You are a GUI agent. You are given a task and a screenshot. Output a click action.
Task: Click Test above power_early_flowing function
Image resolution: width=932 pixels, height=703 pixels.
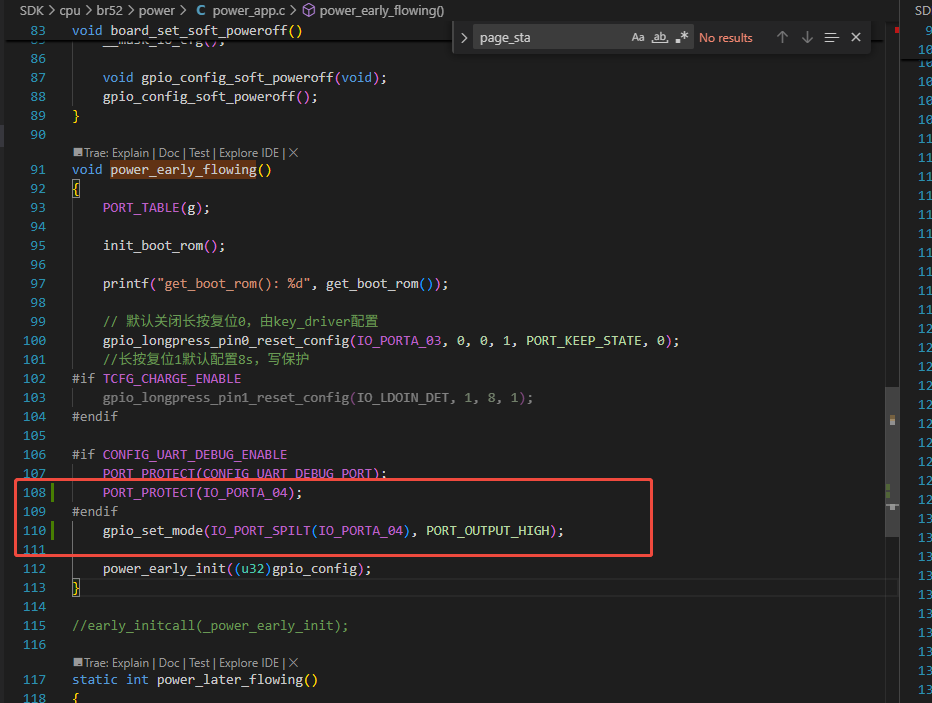[x=199, y=153]
